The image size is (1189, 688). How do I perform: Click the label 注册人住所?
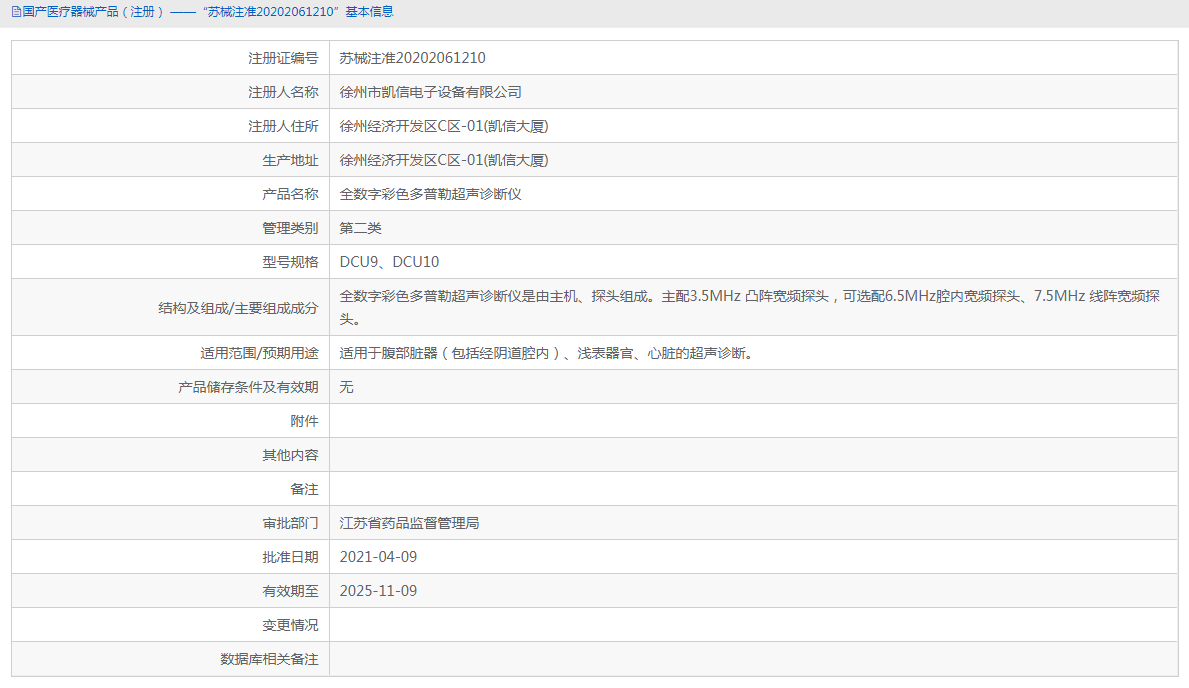(x=284, y=127)
